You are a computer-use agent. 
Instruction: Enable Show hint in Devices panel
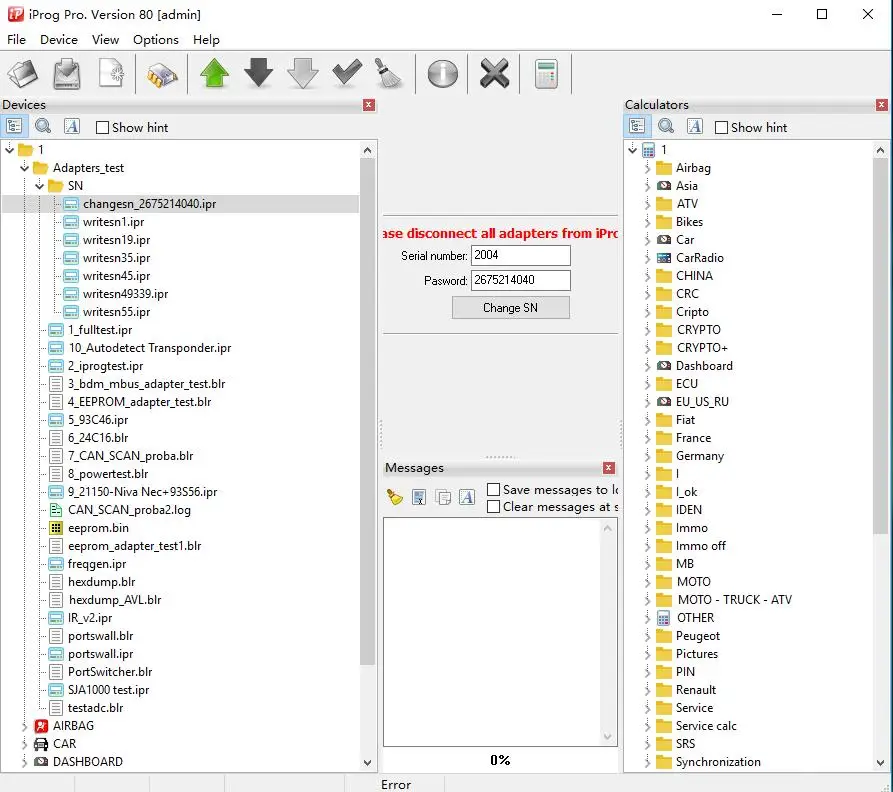click(103, 128)
